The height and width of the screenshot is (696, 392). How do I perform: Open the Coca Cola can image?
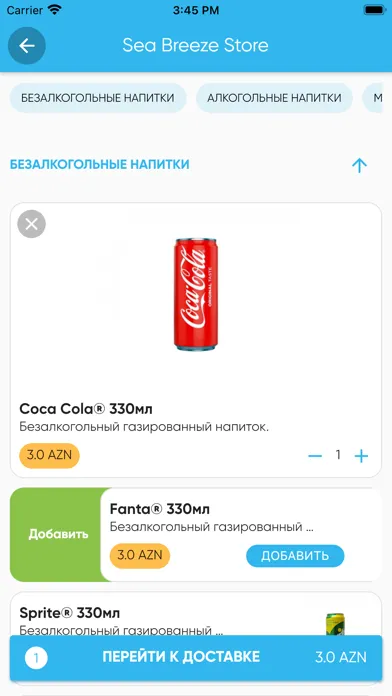pos(196,294)
